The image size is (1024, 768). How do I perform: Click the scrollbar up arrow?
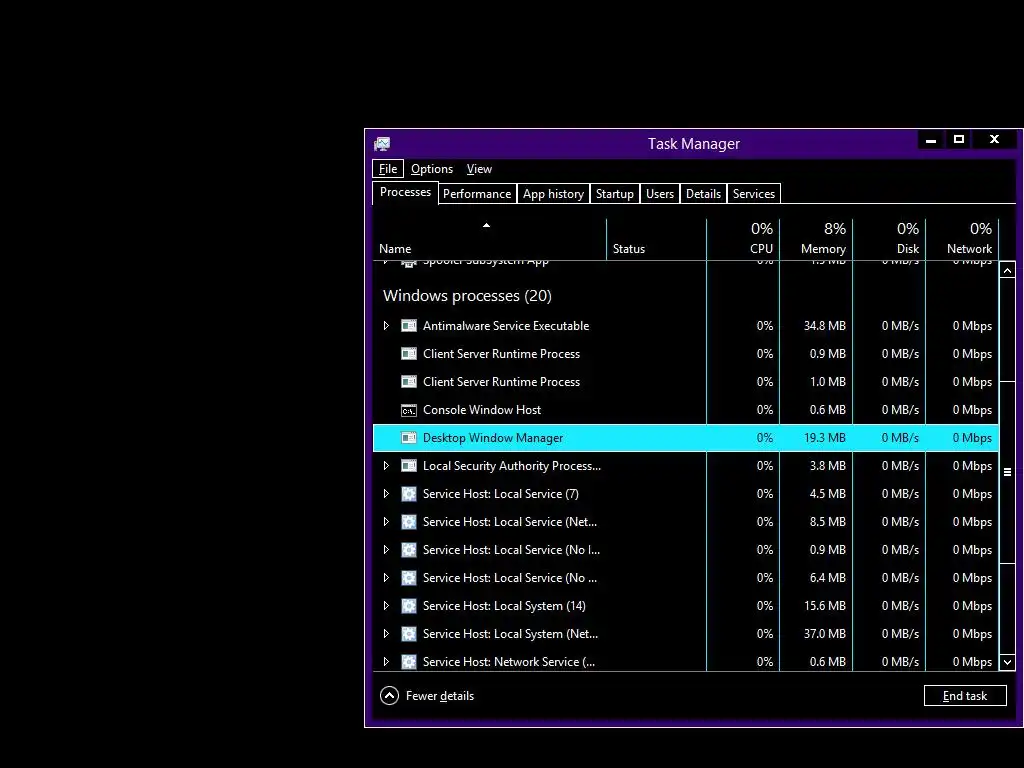click(1007, 270)
